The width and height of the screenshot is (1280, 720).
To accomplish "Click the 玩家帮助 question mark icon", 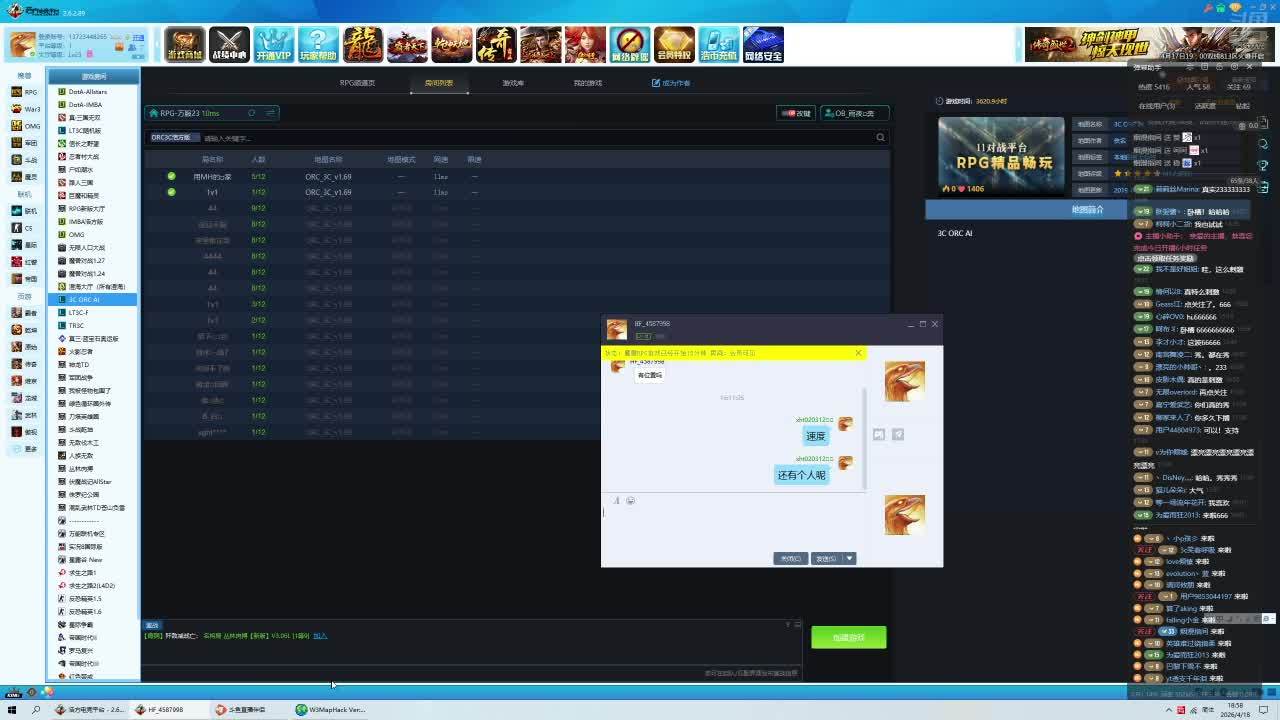I will point(318,45).
